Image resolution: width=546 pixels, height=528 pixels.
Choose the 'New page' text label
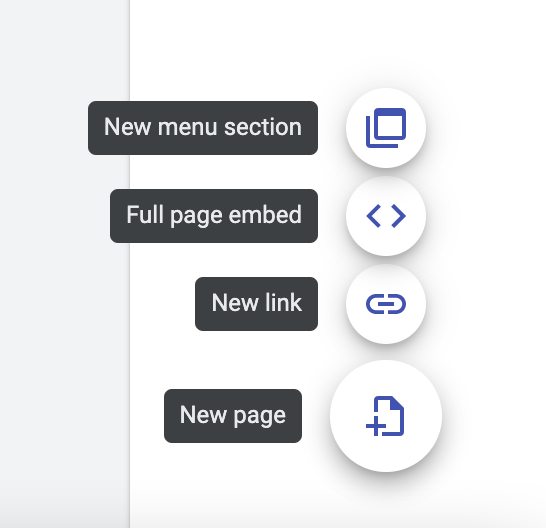pyautogui.click(x=233, y=416)
